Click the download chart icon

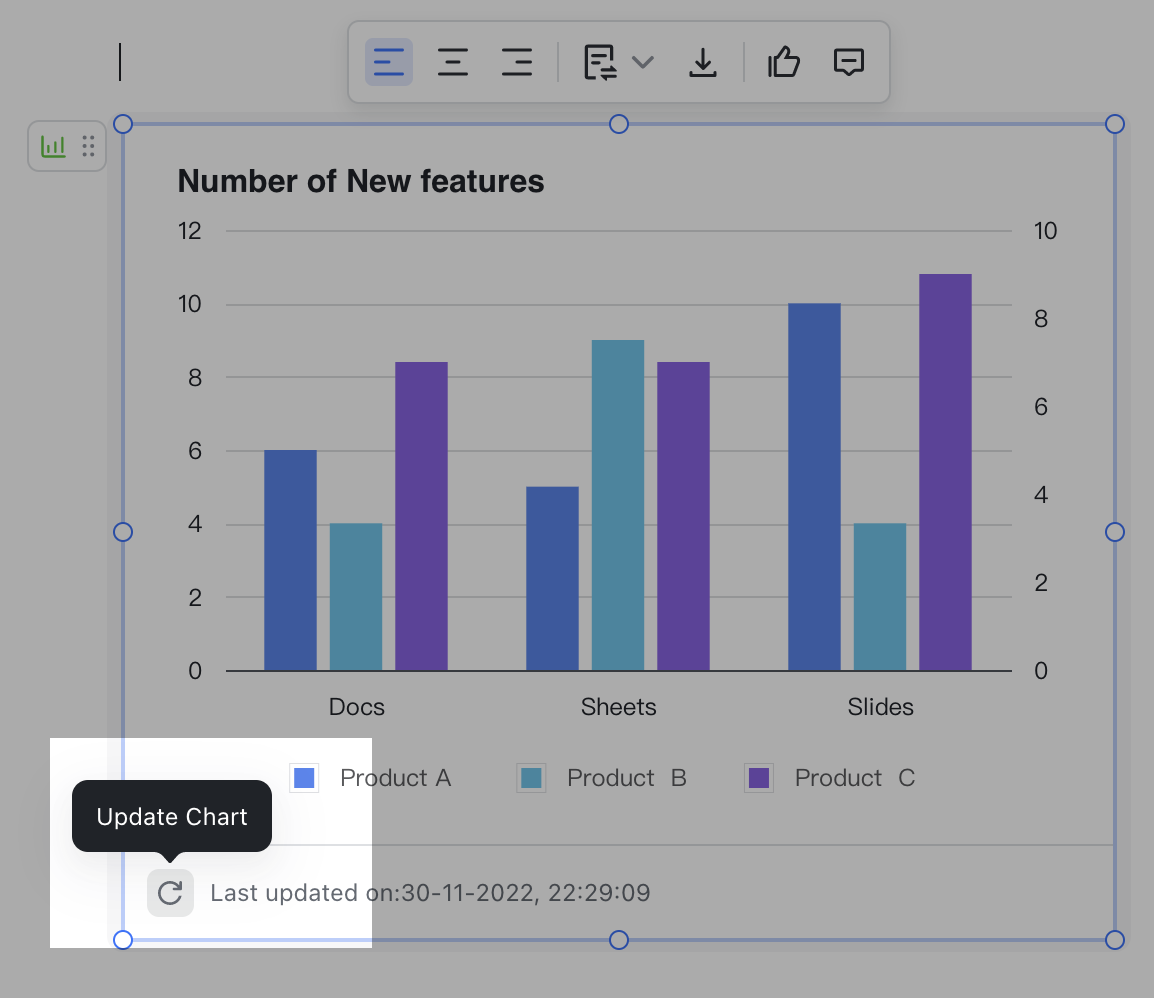[x=704, y=63]
